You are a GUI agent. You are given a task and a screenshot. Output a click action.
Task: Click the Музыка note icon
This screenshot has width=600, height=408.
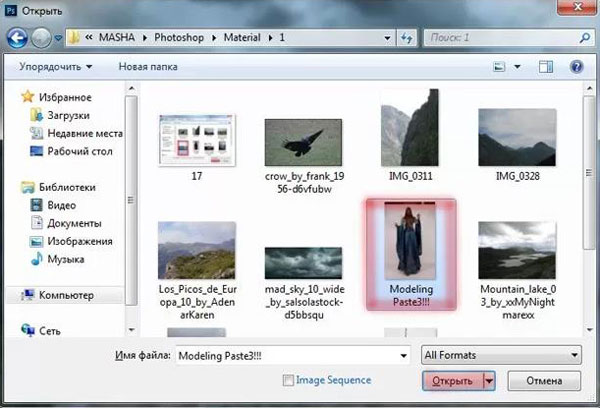pyautogui.click(x=36, y=259)
